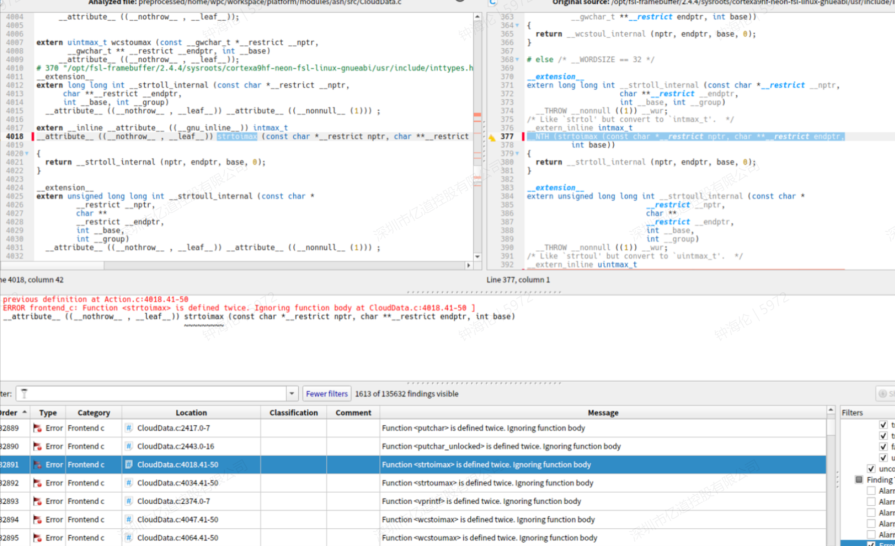Image resolution: width=895 pixels, height=546 pixels.
Task: Click the error icon in row 32889
Action: point(37,428)
